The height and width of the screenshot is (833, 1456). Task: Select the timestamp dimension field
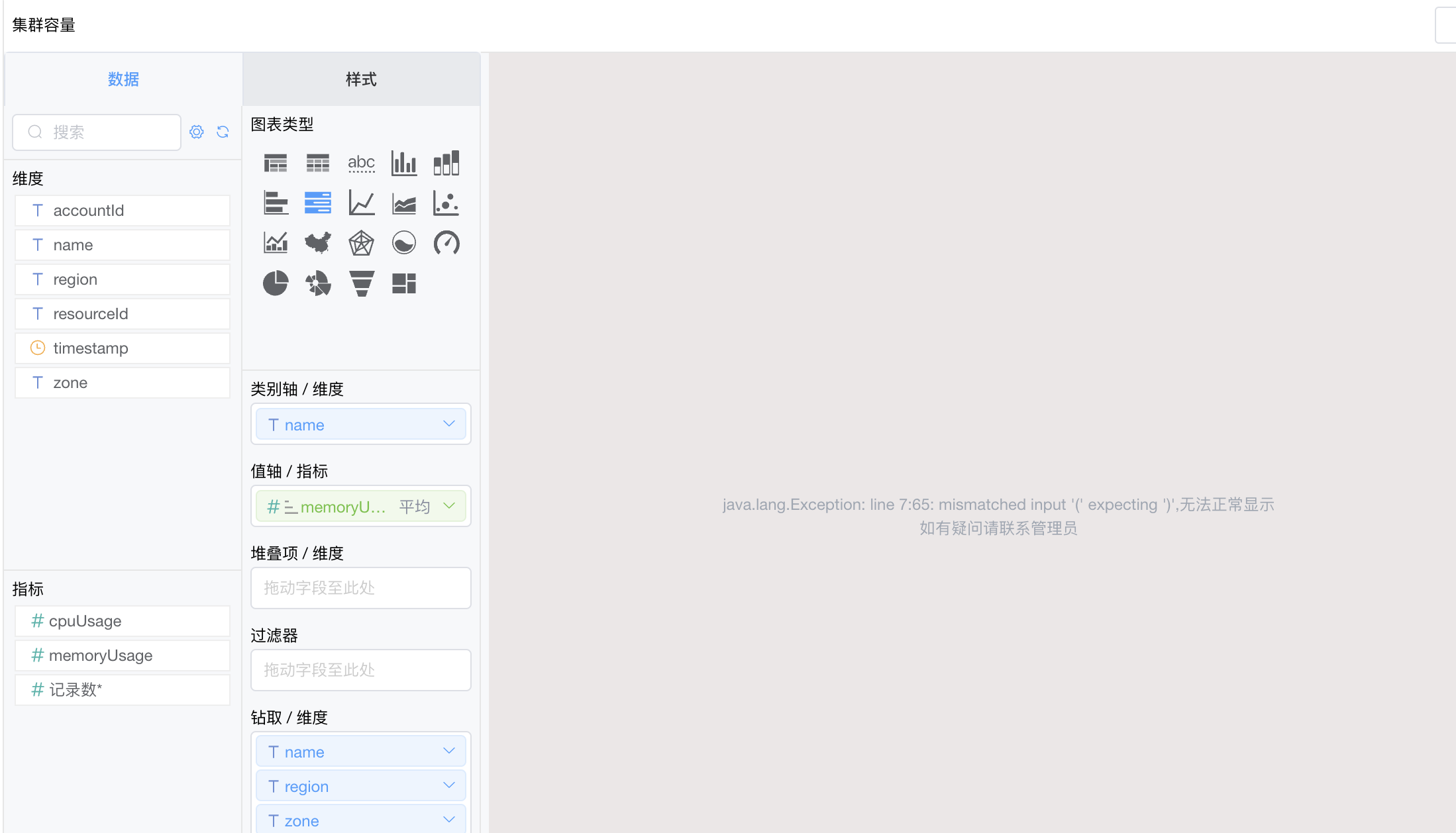coord(123,348)
